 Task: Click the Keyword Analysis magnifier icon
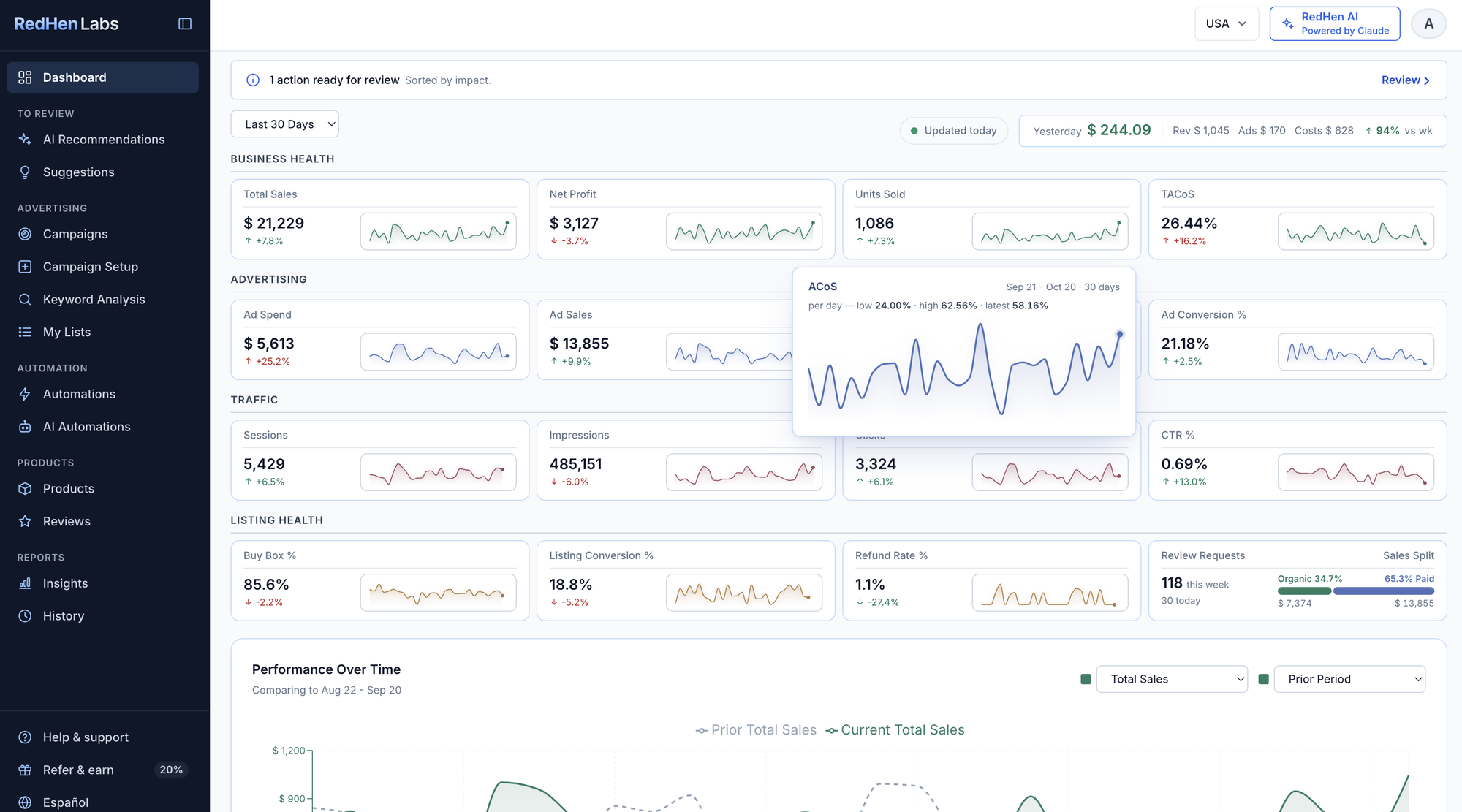(x=25, y=300)
